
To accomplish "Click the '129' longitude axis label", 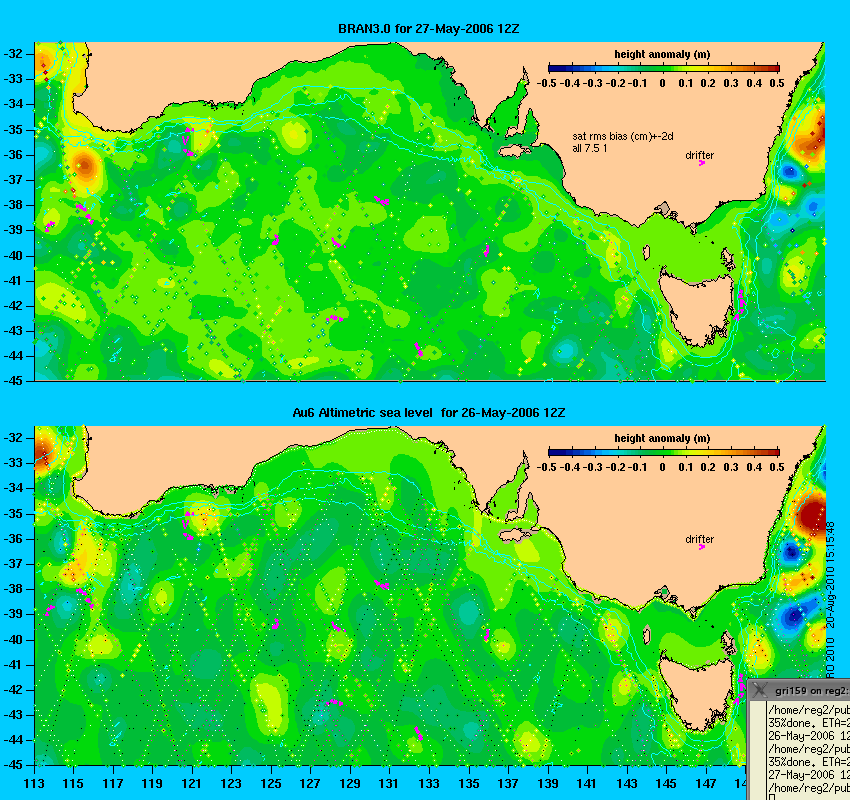I will (350, 784).
